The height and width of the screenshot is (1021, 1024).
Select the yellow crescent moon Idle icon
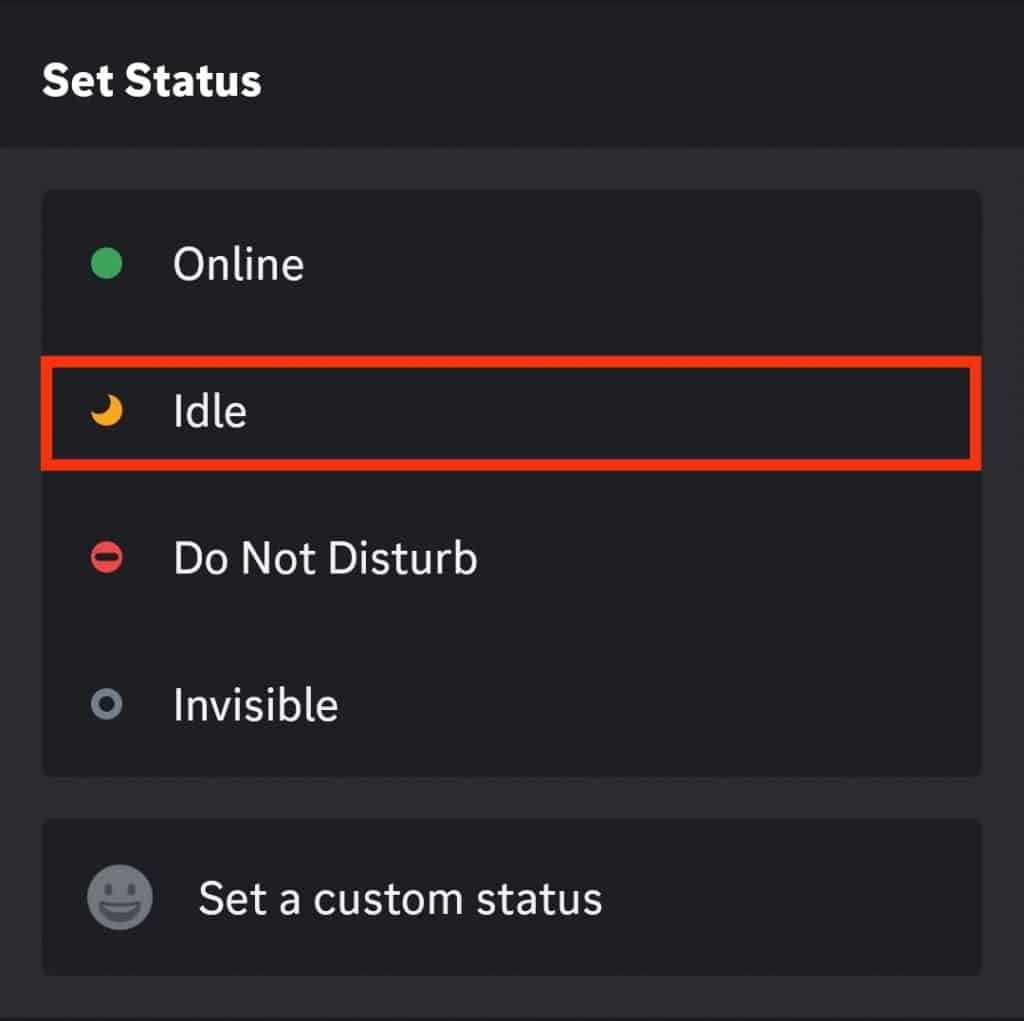point(108,410)
